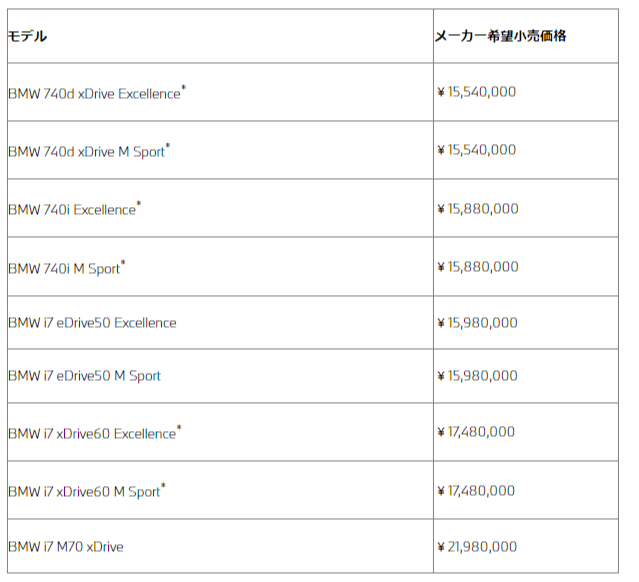The width and height of the screenshot is (639, 582).
Task: Select the BMW i7 M70 xDrive cell
Action: (x=66, y=546)
